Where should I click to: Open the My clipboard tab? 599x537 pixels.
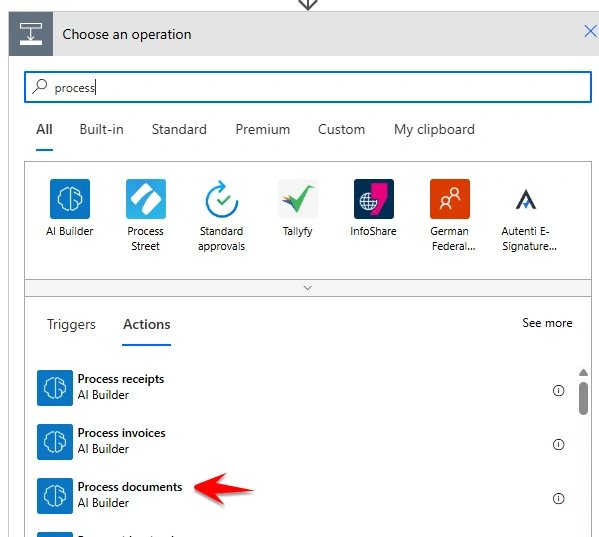click(x=434, y=130)
